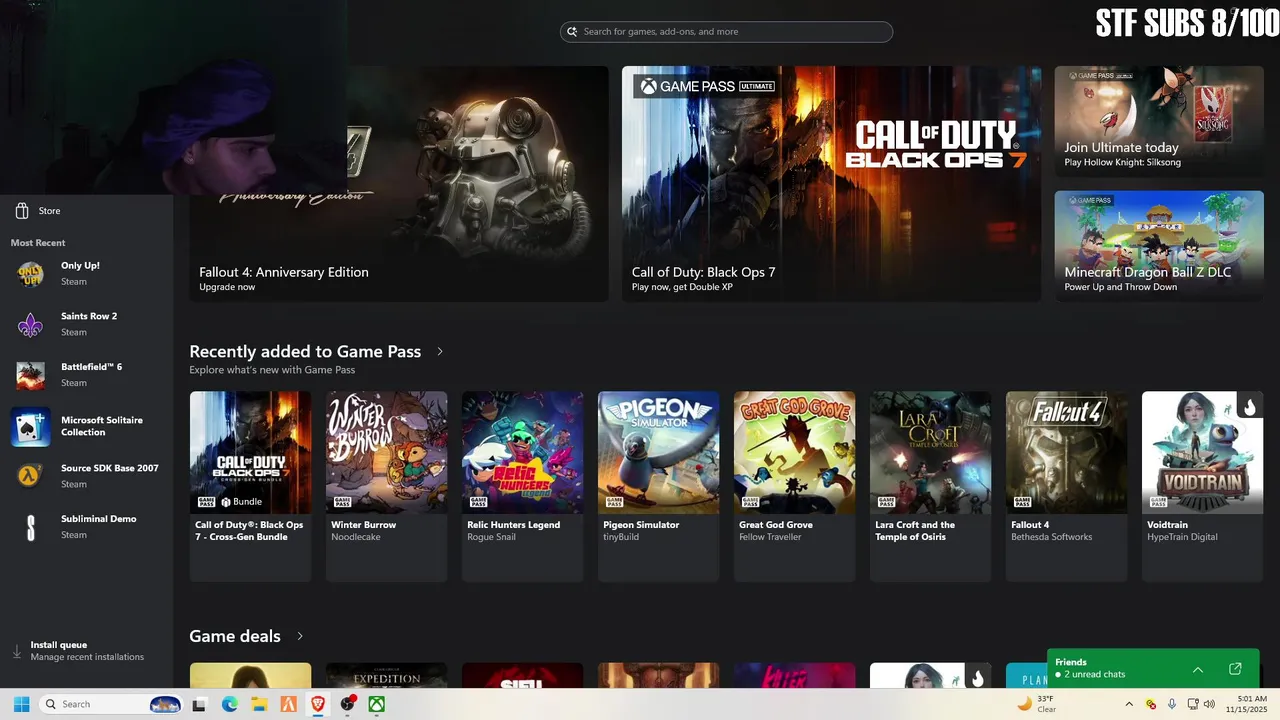Click microphone icon in system tray
Screen dimensions: 1280x720
tap(1172, 704)
